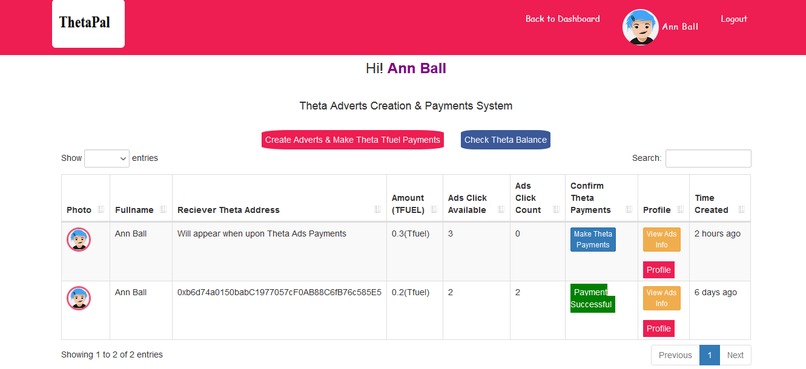Click photo in the 0.3(Tfuel) row
This screenshot has width=806, height=369.
pos(79,239)
